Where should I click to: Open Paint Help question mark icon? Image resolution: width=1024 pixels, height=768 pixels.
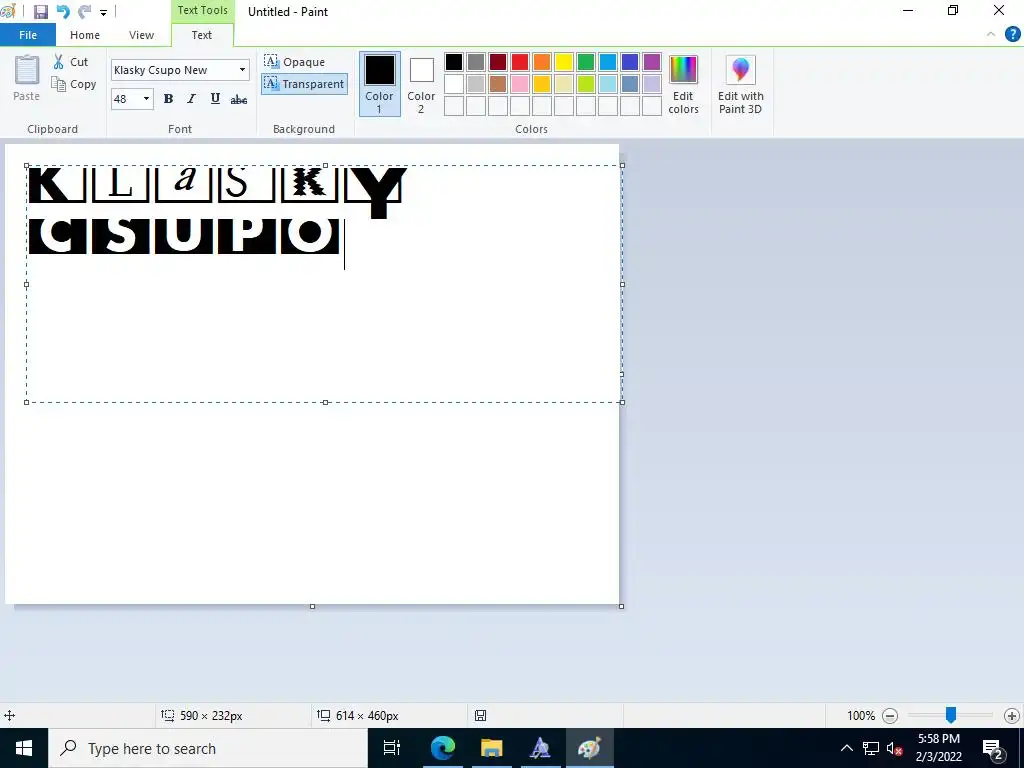[1012, 35]
